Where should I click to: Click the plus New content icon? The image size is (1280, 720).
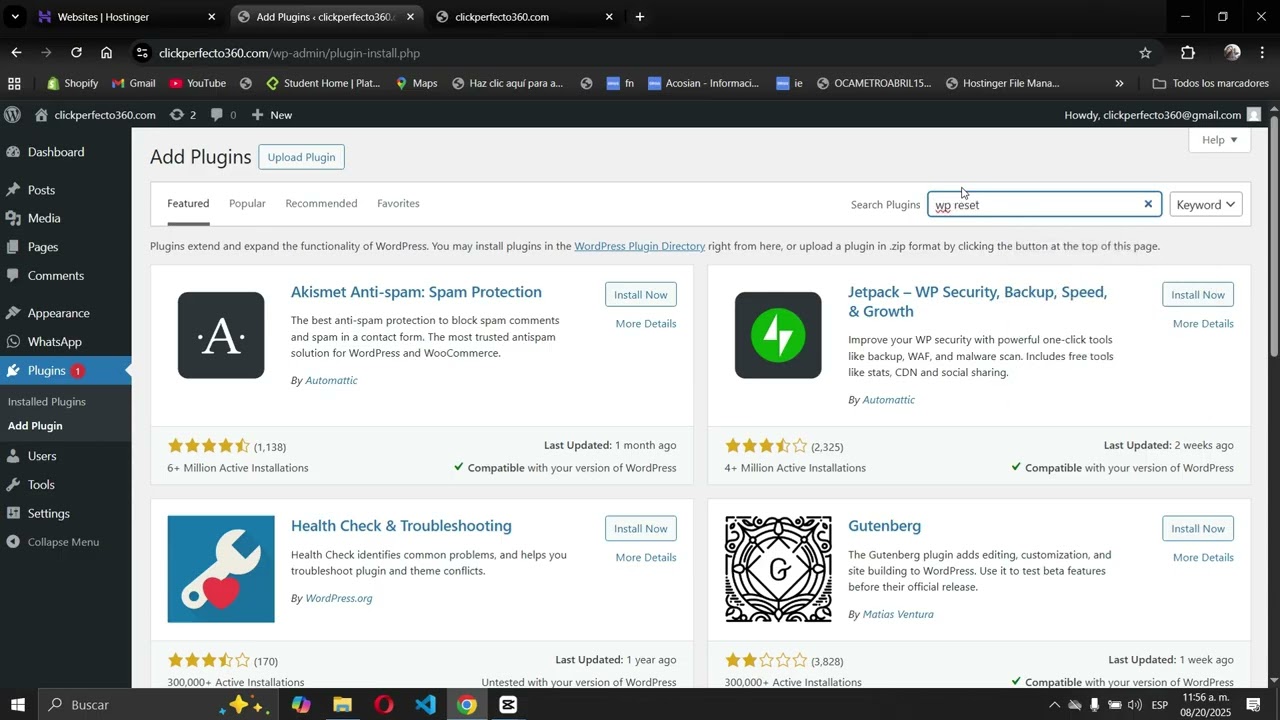point(257,115)
